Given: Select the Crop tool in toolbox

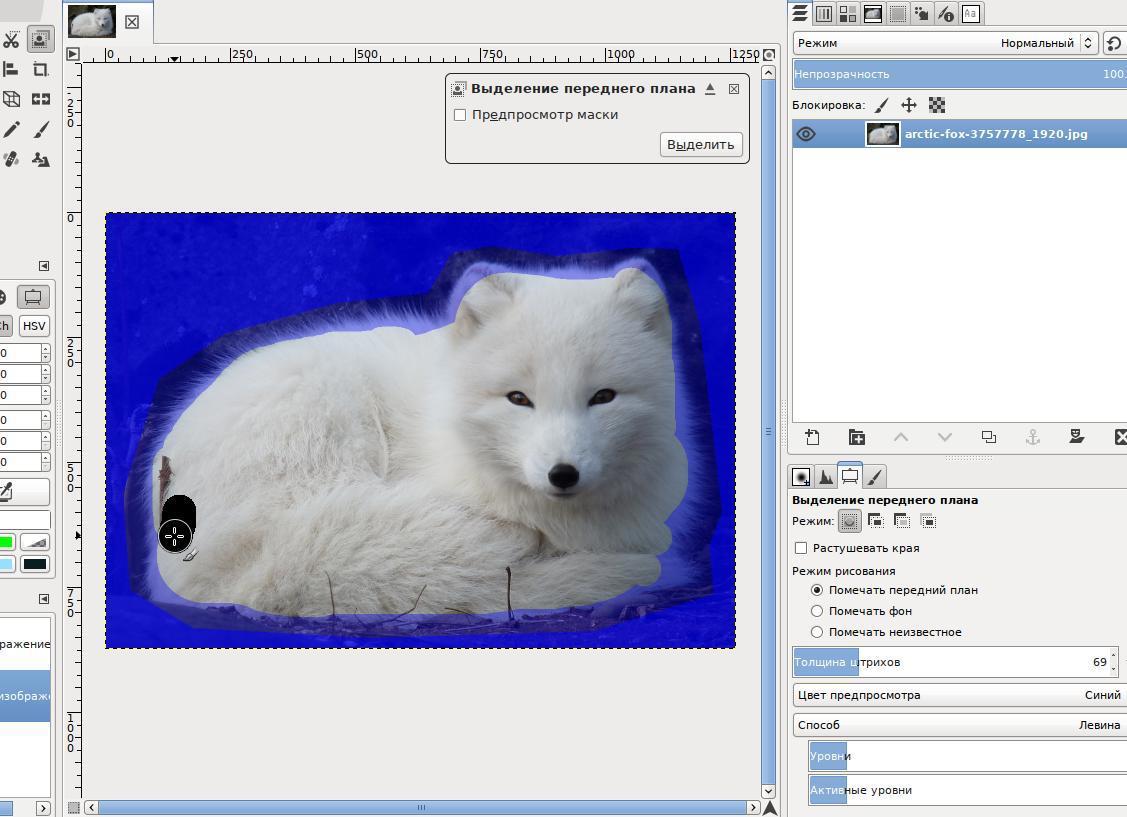Looking at the screenshot, I should click(41, 70).
